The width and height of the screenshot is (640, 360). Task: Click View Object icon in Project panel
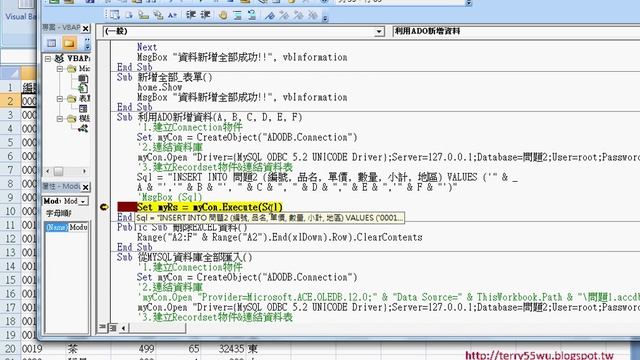[51, 43]
